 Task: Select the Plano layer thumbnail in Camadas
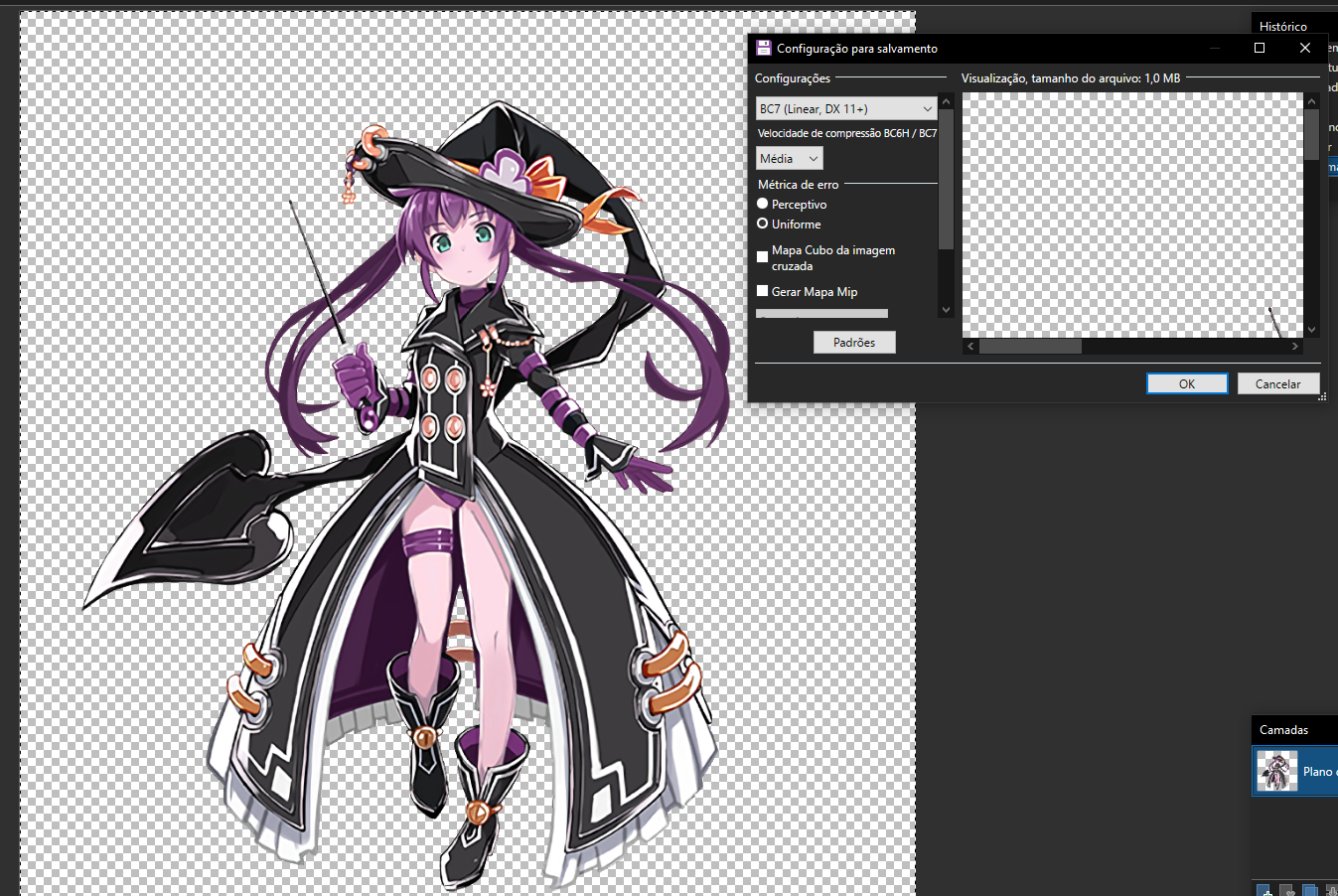click(x=1277, y=771)
